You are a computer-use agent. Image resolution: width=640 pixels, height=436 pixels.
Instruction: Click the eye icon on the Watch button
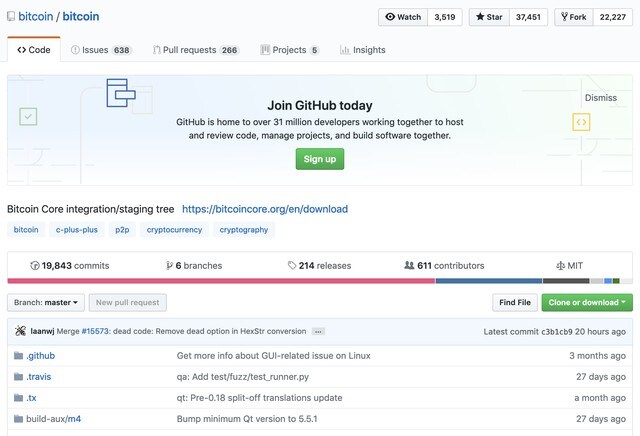[x=390, y=17]
